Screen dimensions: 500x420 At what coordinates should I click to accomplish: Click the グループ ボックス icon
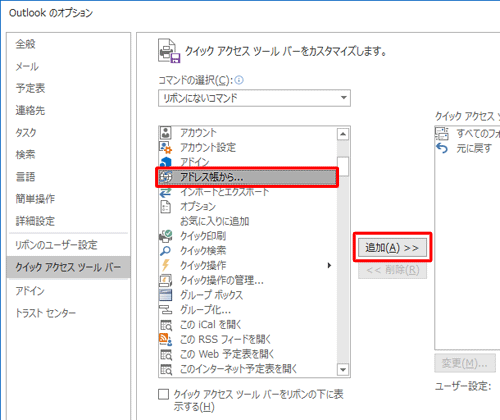click(166, 295)
